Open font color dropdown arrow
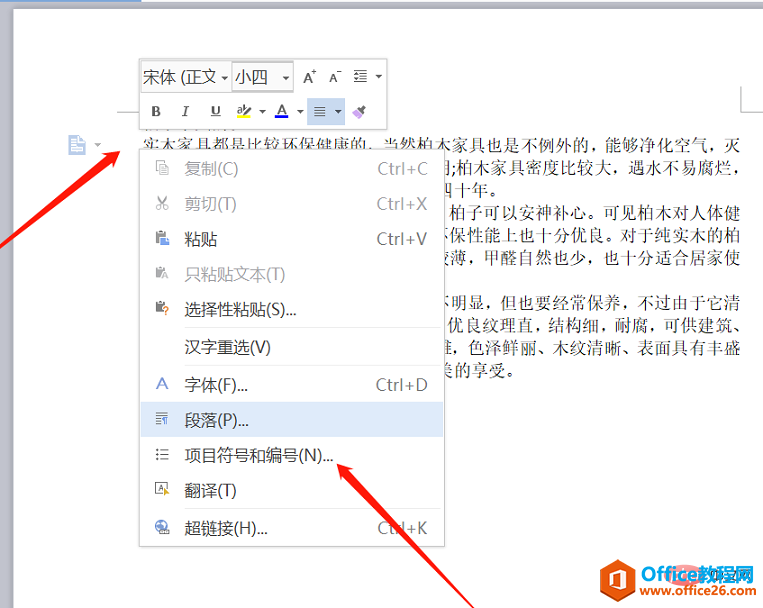The image size is (763, 608). coord(300,111)
